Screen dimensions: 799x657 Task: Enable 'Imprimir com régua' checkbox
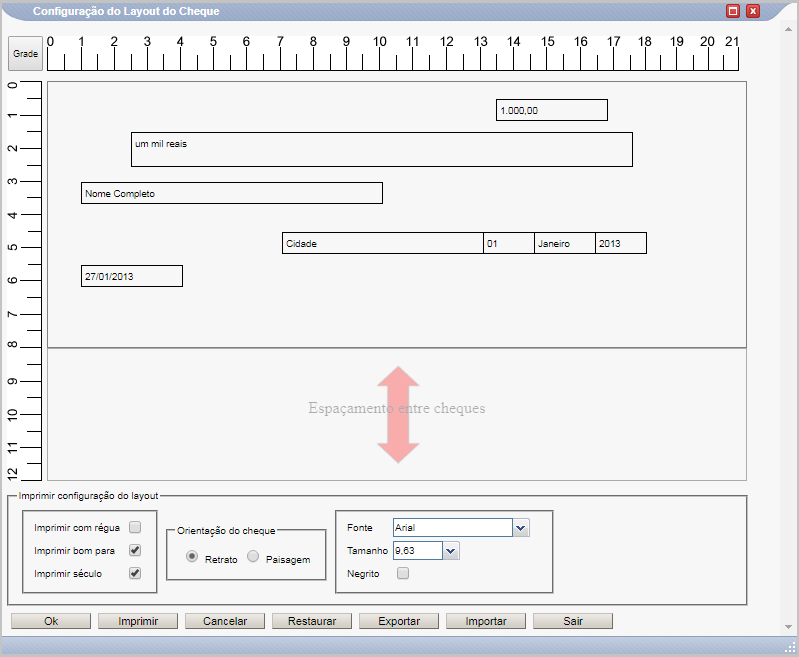pos(135,527)
